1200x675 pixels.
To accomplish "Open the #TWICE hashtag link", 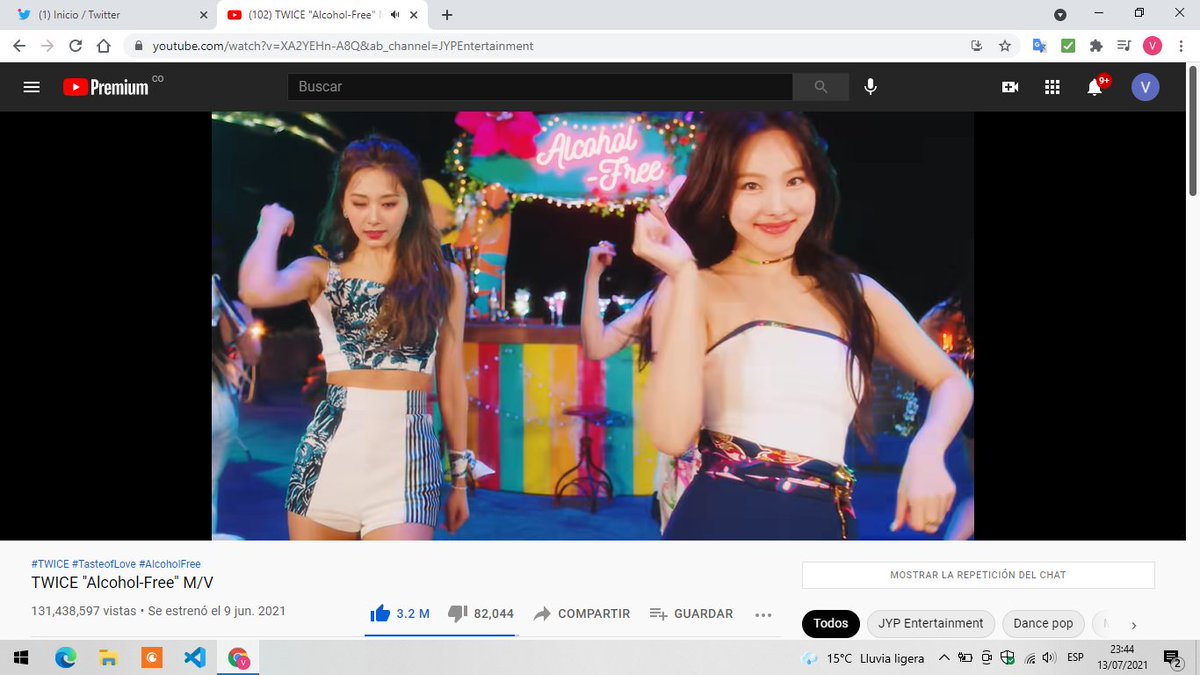I will pos(51,564).
